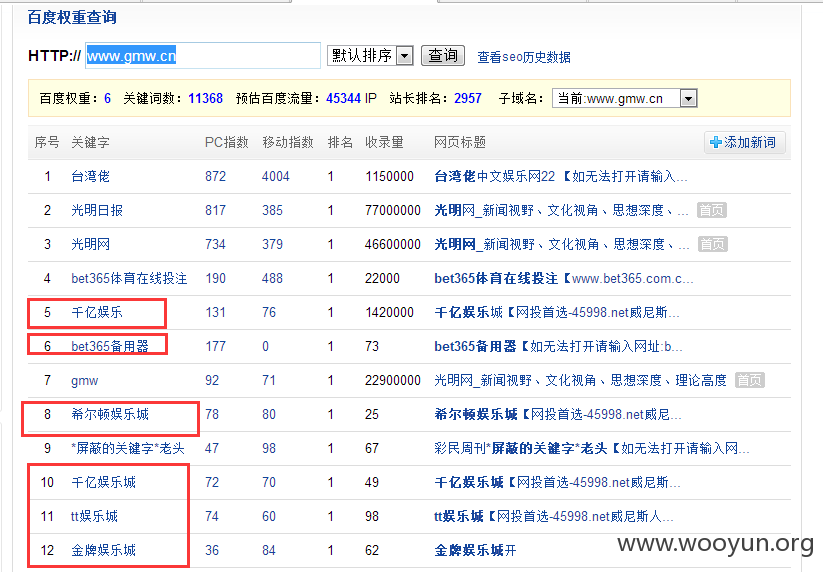The image size is (823, 572).
Task: Click mobile index 4004 for 台湾佬
Action: (x=276, y=176)
